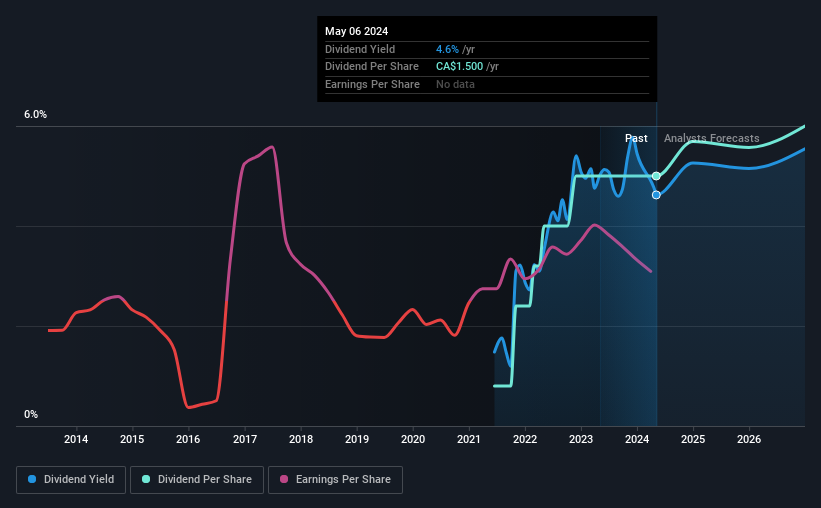Click the 2023 x-axis label

(581, 439)
